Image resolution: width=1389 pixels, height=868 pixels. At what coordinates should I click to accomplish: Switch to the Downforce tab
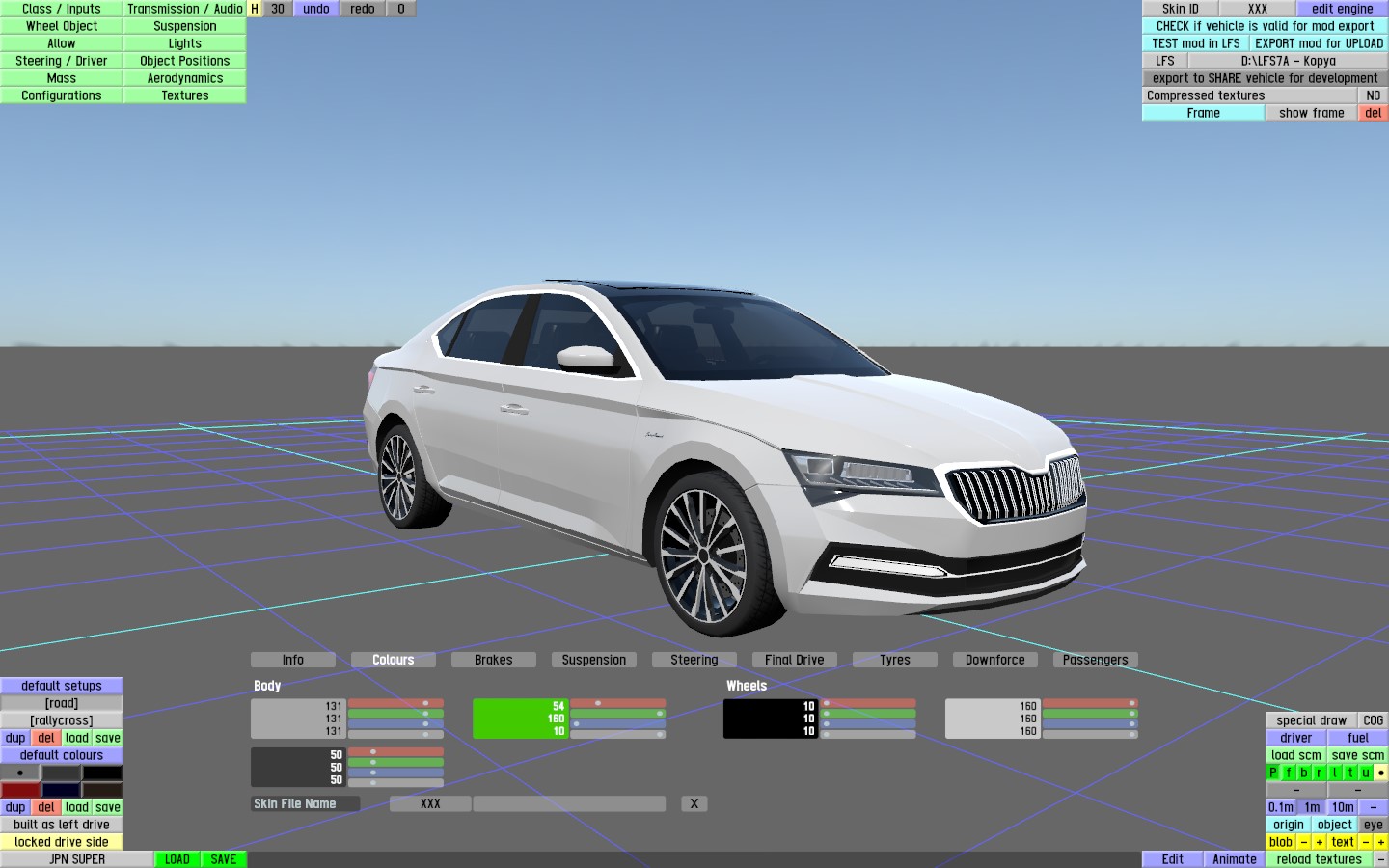[x=995, y=660]
